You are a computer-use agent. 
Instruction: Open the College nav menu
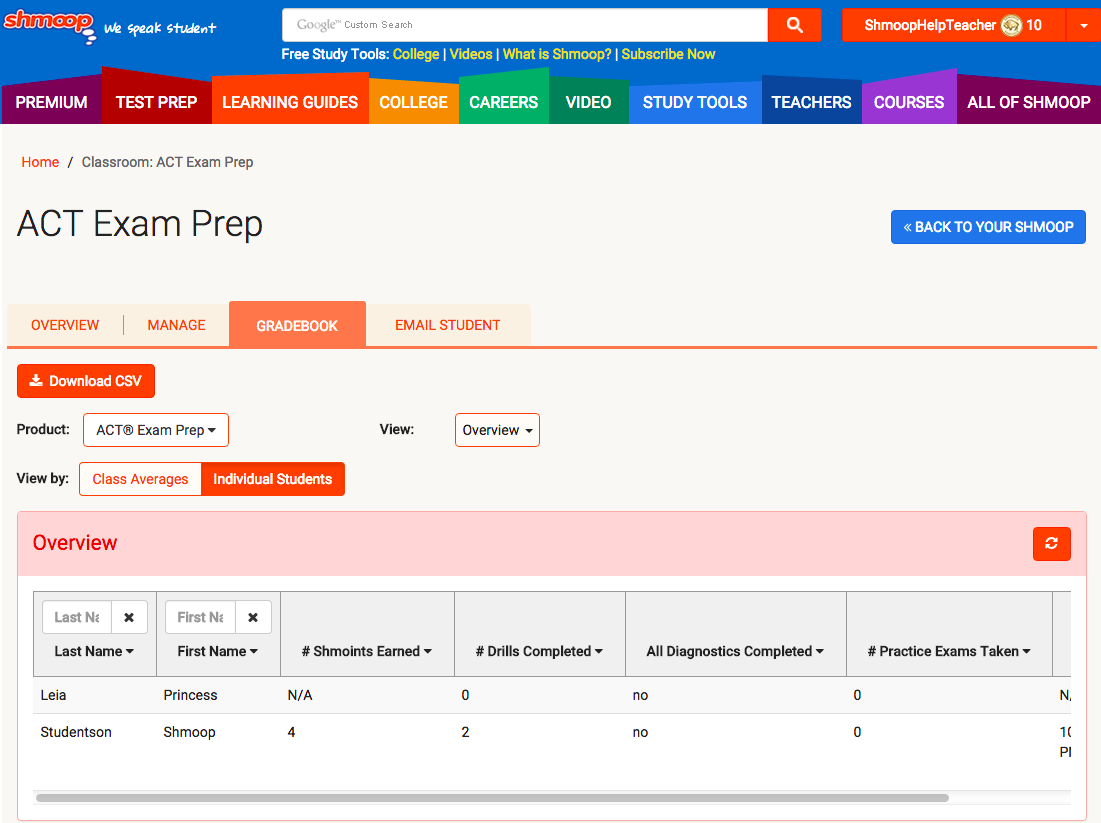(414, 102)
